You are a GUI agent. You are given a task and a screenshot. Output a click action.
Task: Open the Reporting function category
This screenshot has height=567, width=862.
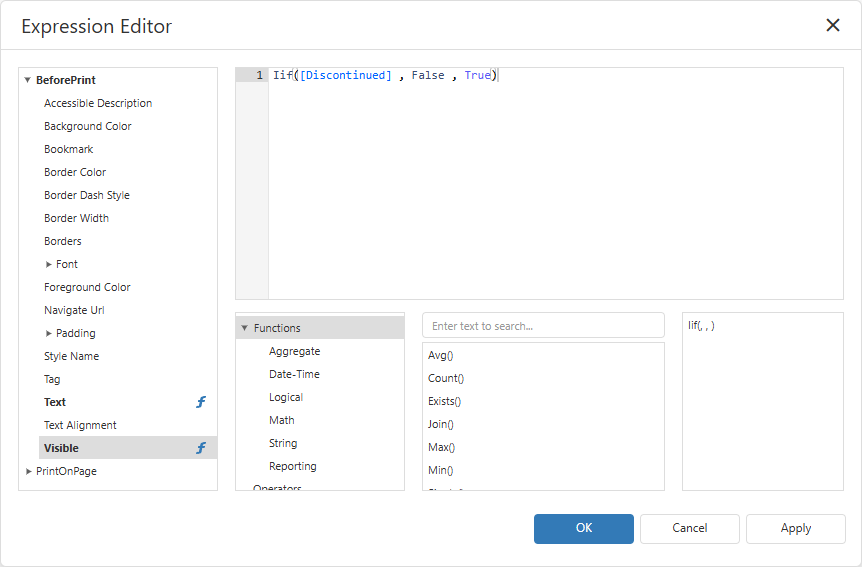(292, 466)
